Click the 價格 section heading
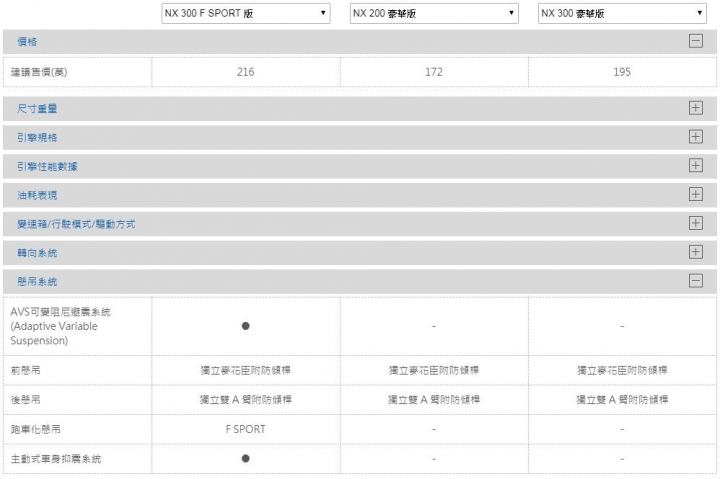This screenshot has width=720, height=479. coord(27,42)
